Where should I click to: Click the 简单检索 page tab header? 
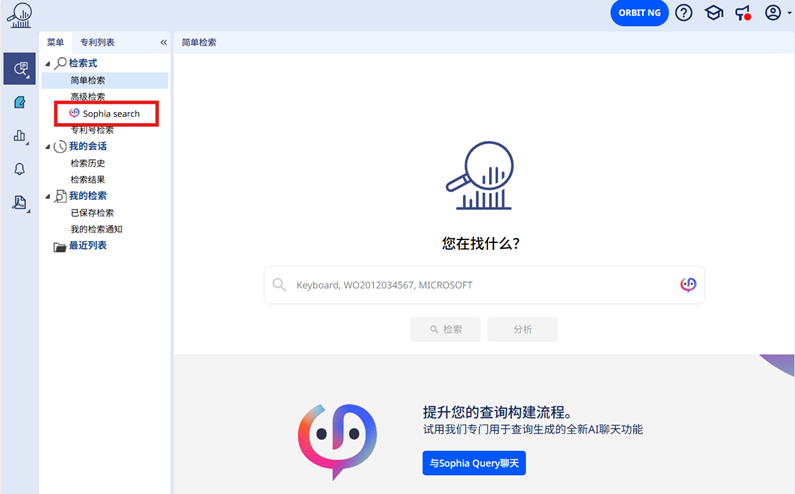199,43
